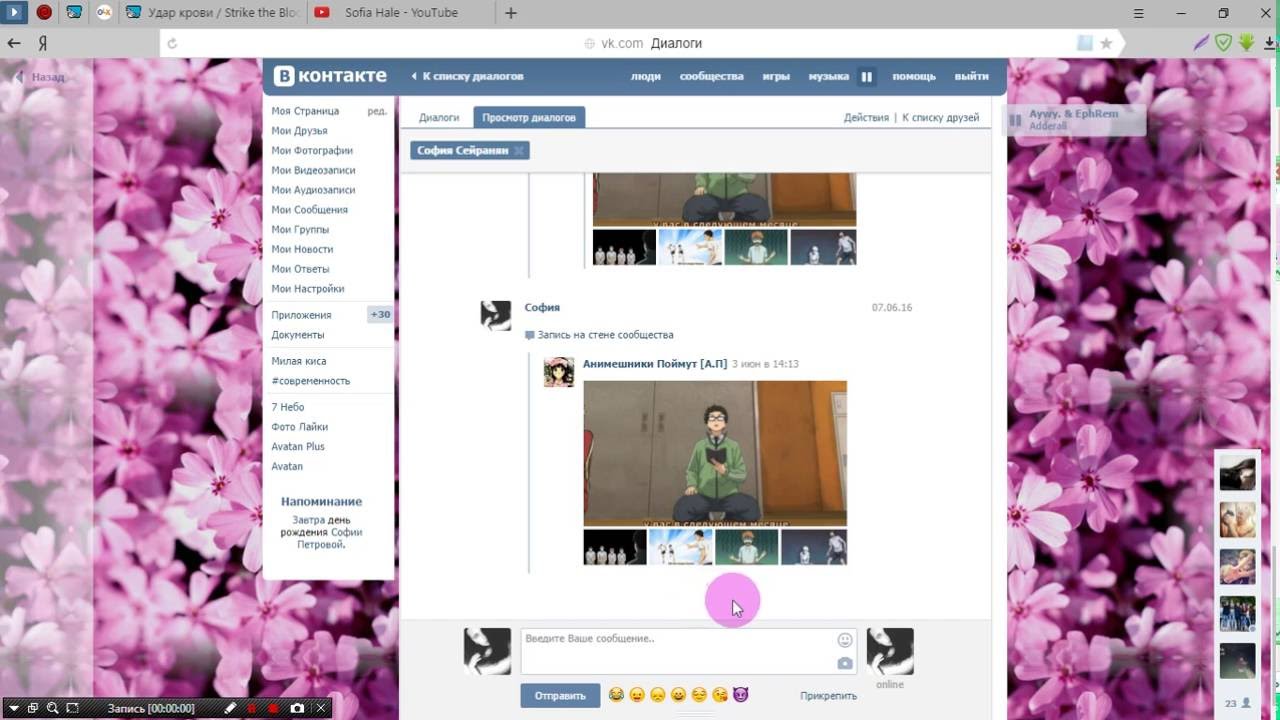Viewport: 1280px width, 720px height.
Task: Bookmark page with star icon
Action: [1106, 43]
